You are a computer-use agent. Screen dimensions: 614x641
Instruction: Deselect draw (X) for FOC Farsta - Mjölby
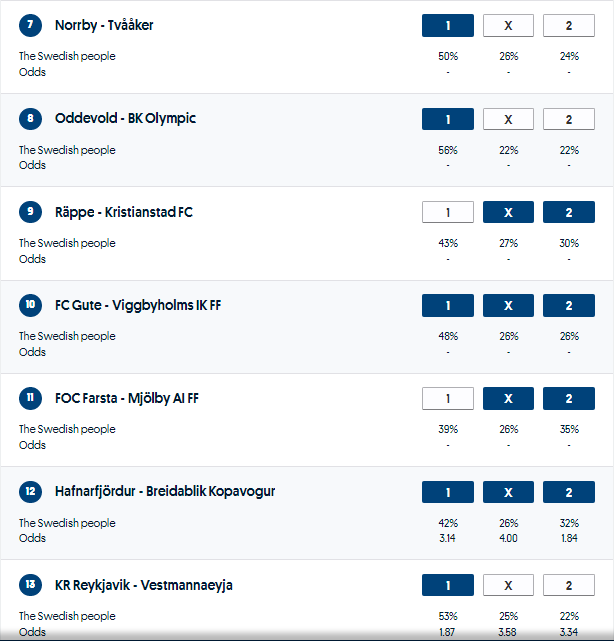[x=508, y=399]
